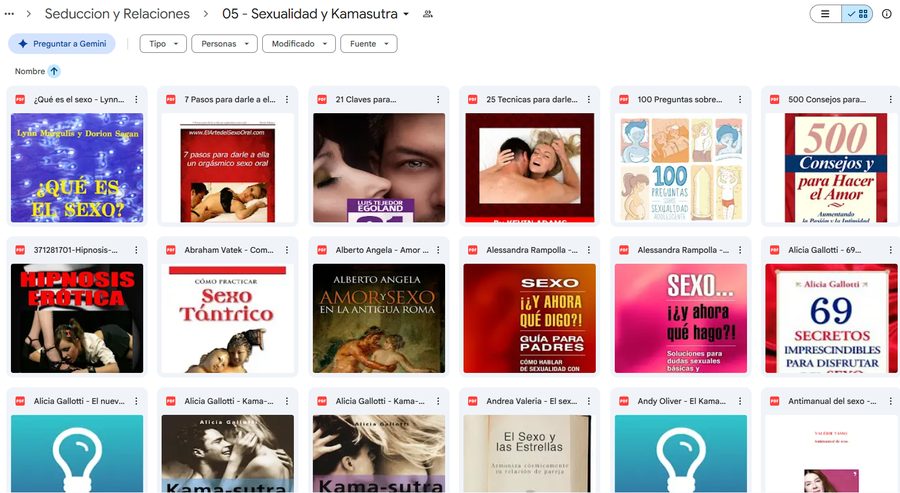Select file name Antimanual del sexo -...
The image size is (900, 493).
pos(832,401)
